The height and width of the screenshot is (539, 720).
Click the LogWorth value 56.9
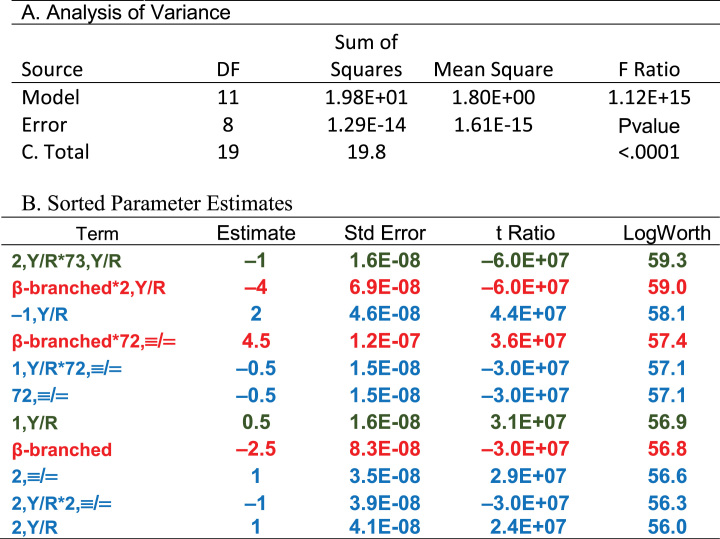coord(667,422)
